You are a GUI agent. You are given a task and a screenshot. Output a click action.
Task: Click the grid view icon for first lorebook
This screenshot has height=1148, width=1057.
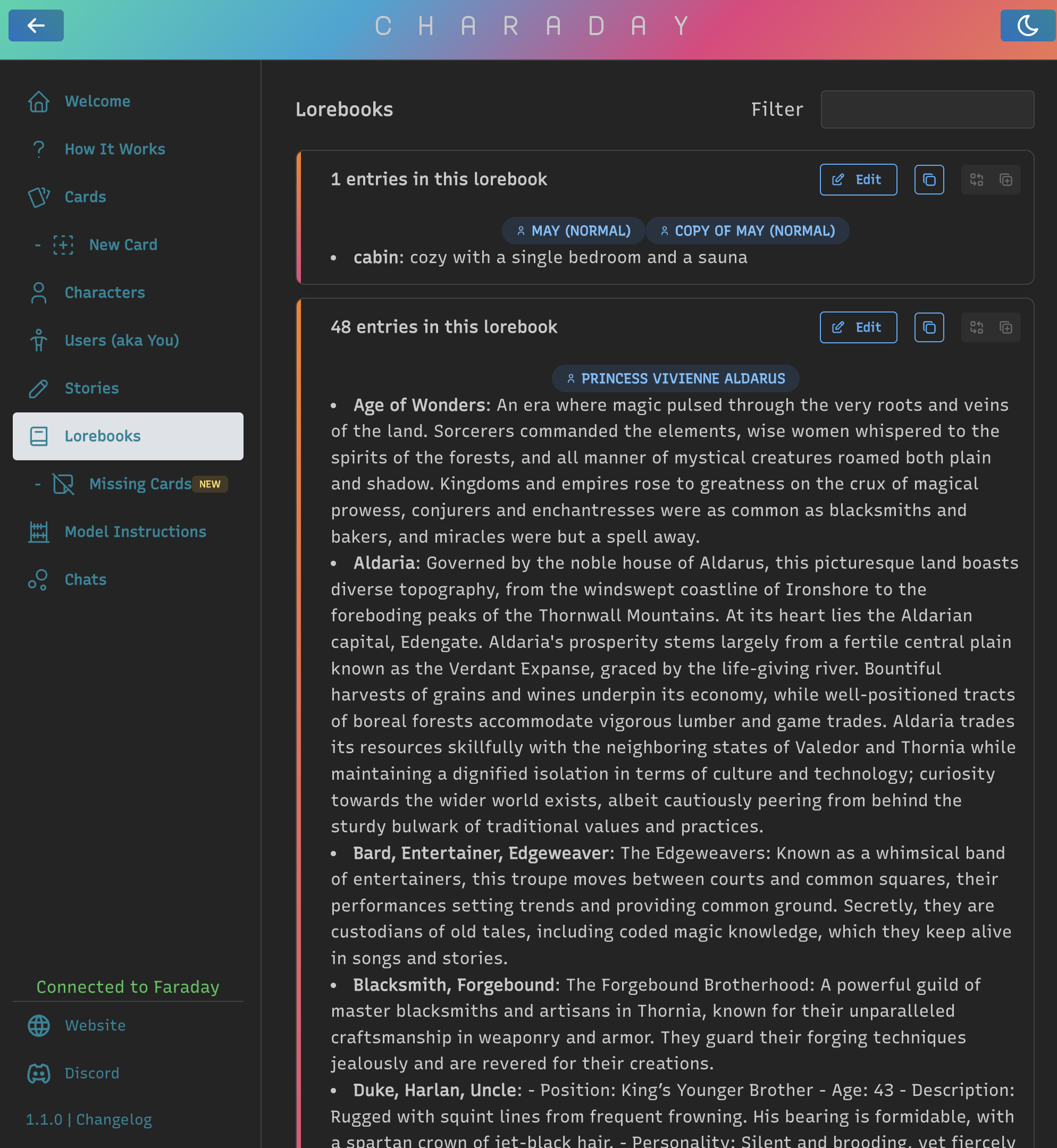[977, 180]
